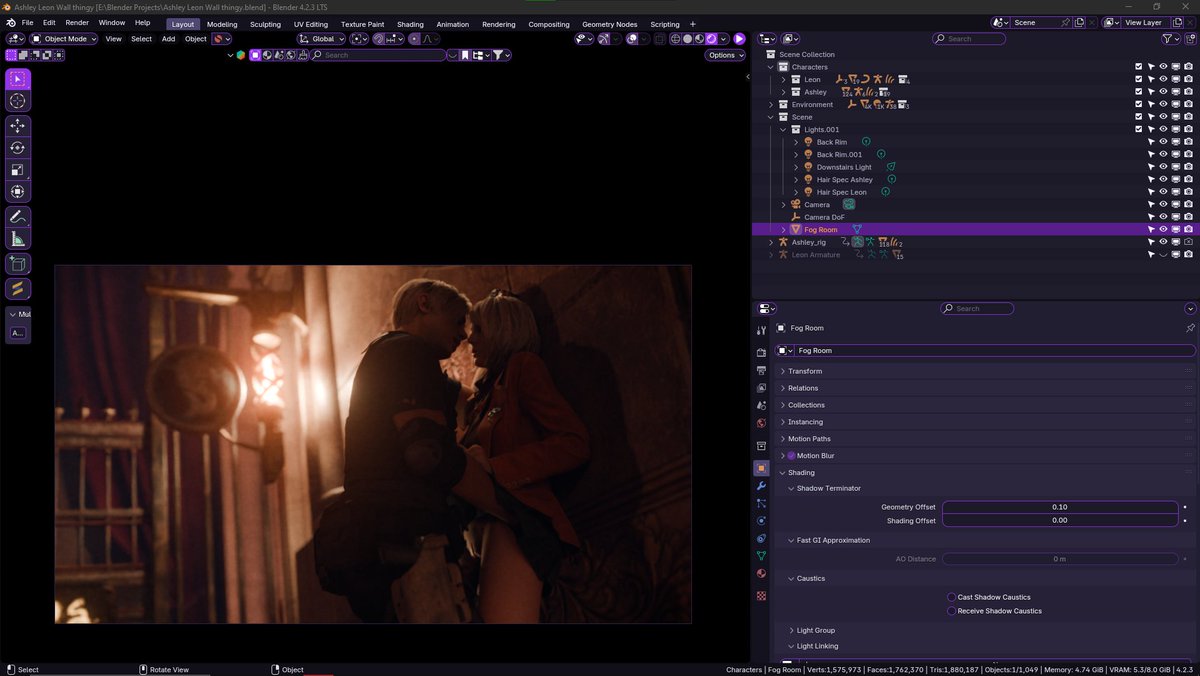Hide the Camera object with eye icon
Viewport: 1200px width, 676px height.
point(1163,204)
